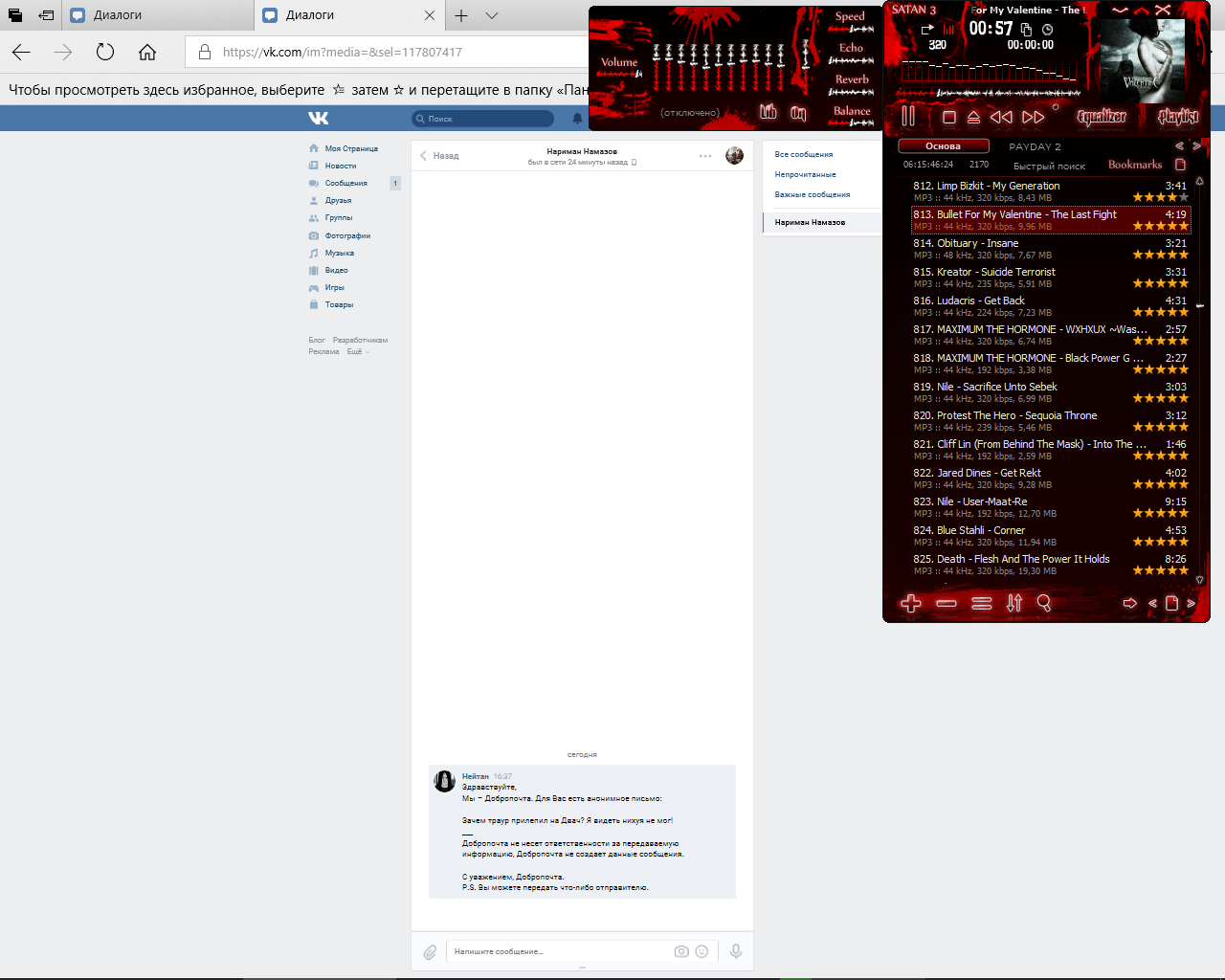Screen dimensions: 1225x980
Task: Open conversation actions three dots menu
Action: 705,156
